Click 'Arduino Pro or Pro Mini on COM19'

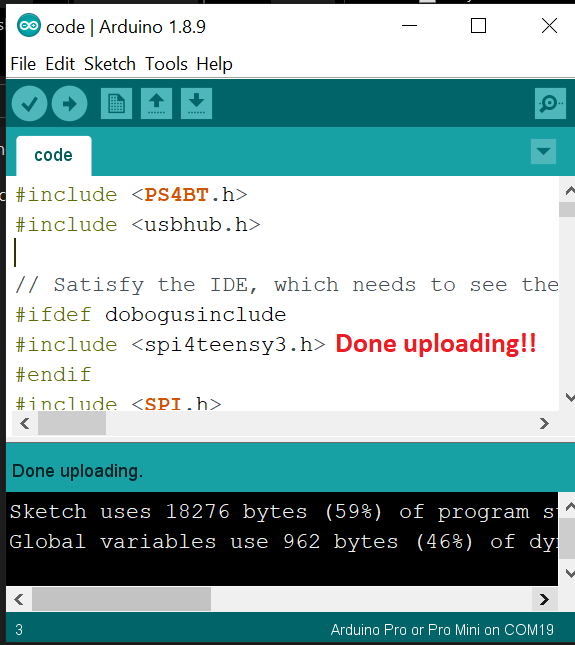[442, 630]
